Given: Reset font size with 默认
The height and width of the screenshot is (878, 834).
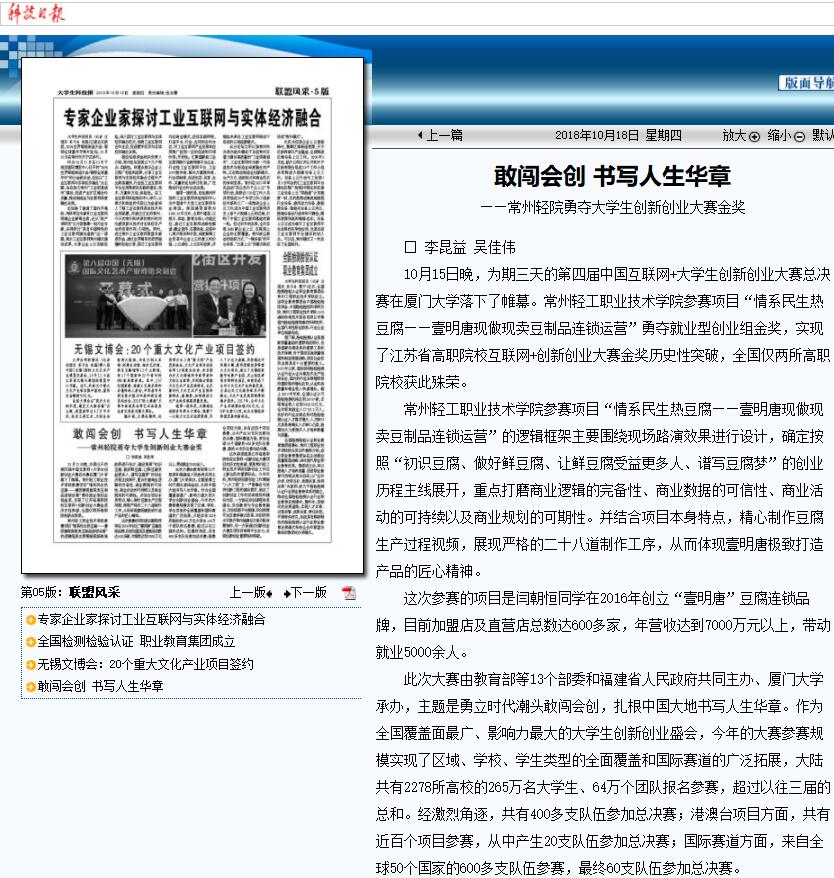Looking at the screenshot, I should click(823, 136).
